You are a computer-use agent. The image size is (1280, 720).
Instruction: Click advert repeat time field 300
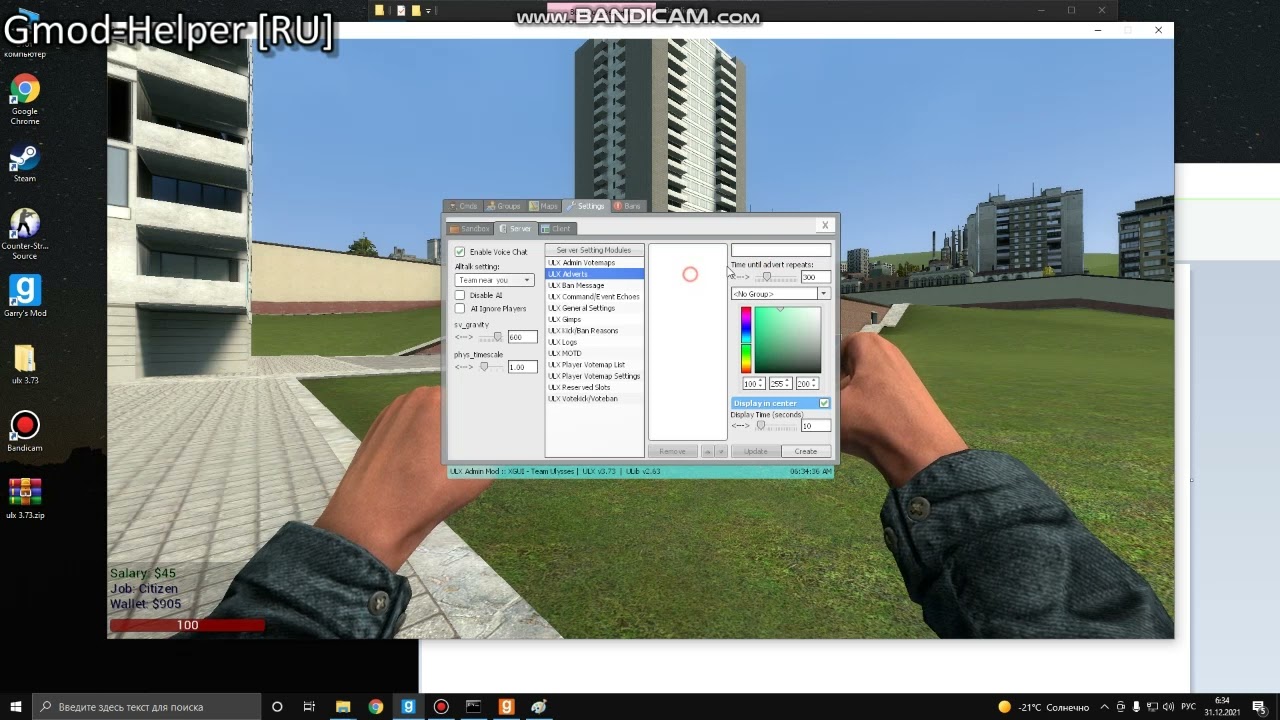(815, 277)
